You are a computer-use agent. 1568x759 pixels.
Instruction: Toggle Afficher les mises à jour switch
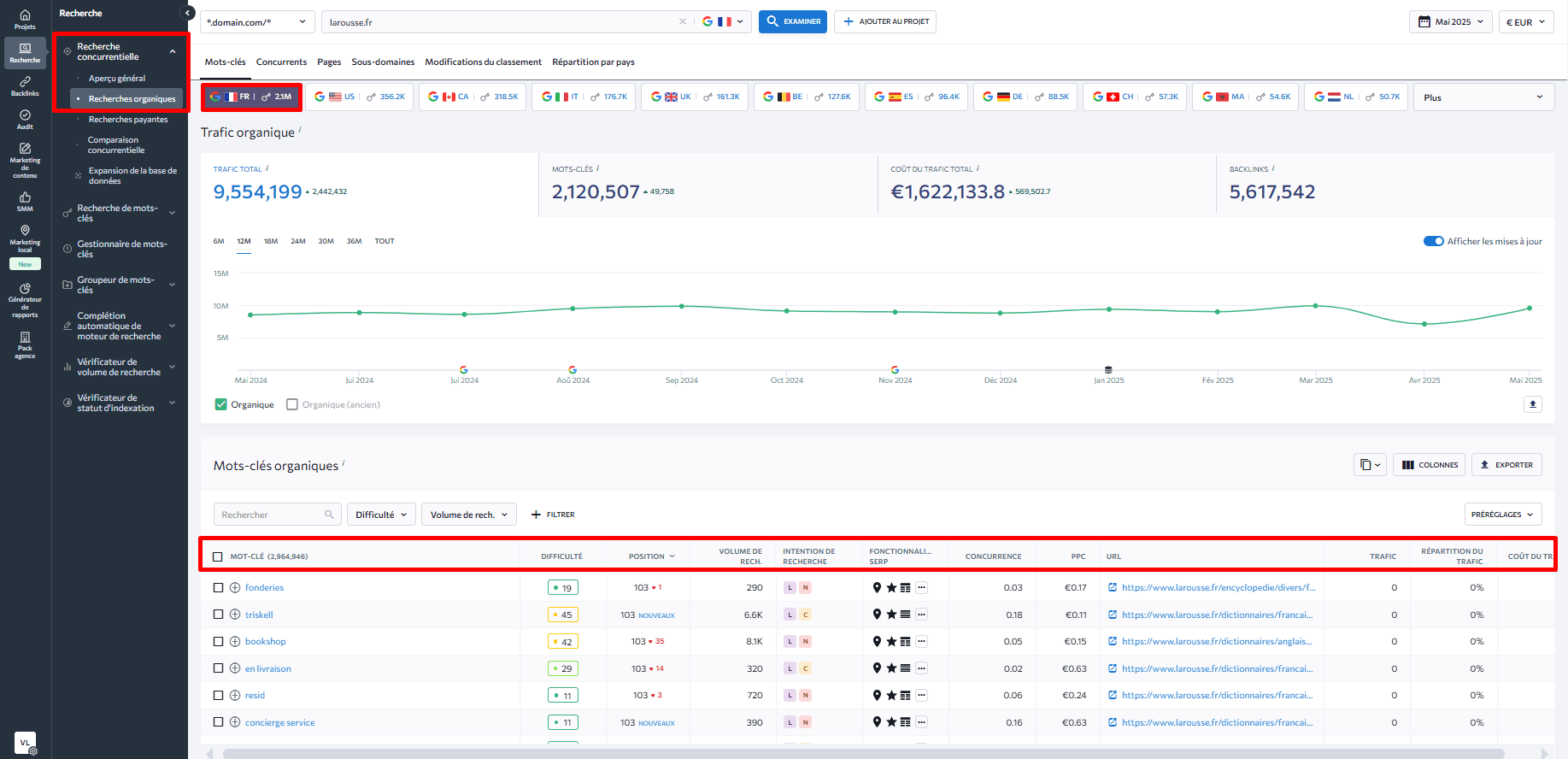click(1433, 241)
